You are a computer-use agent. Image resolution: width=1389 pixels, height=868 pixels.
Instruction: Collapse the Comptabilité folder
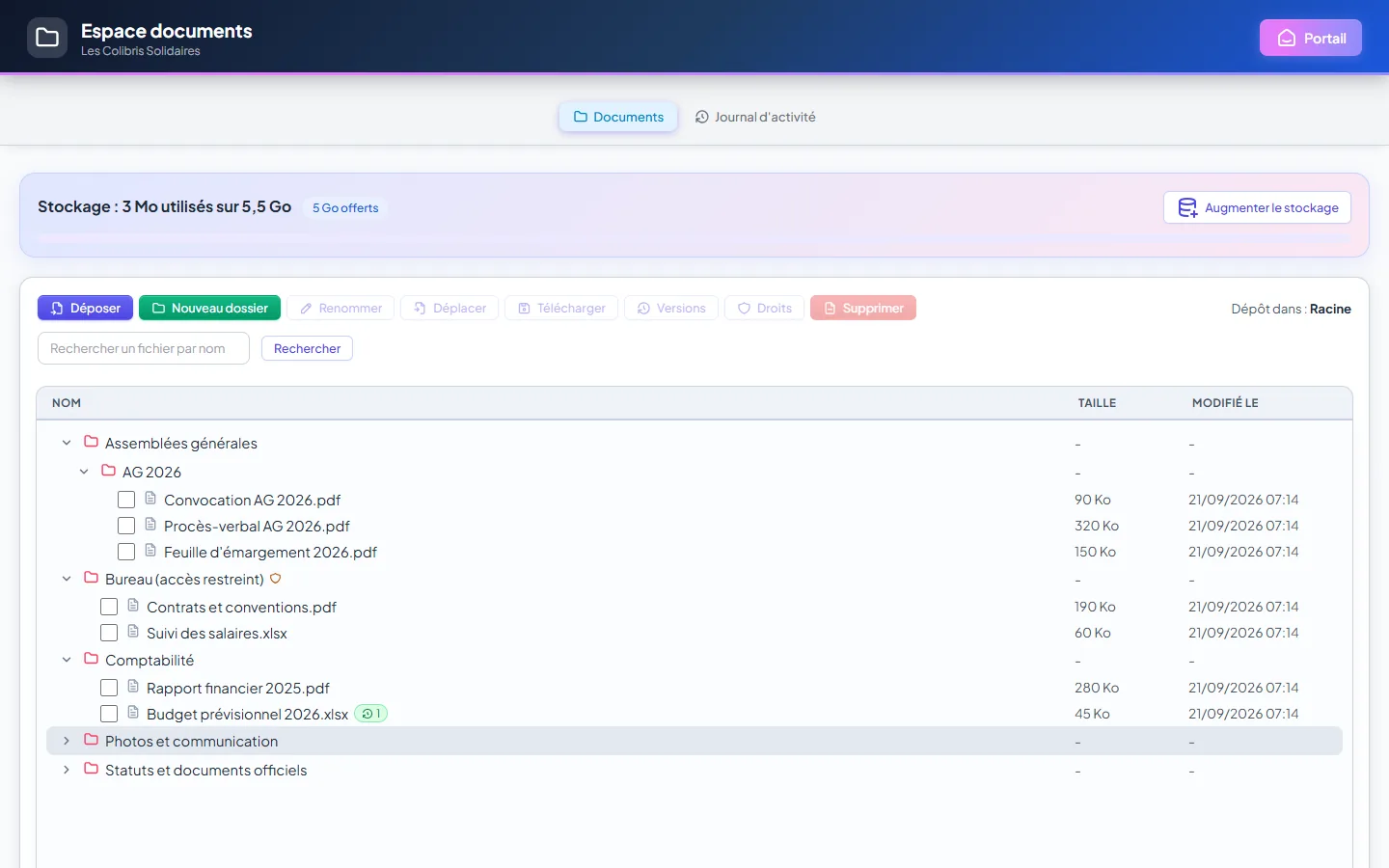click(x=67, y=660)
